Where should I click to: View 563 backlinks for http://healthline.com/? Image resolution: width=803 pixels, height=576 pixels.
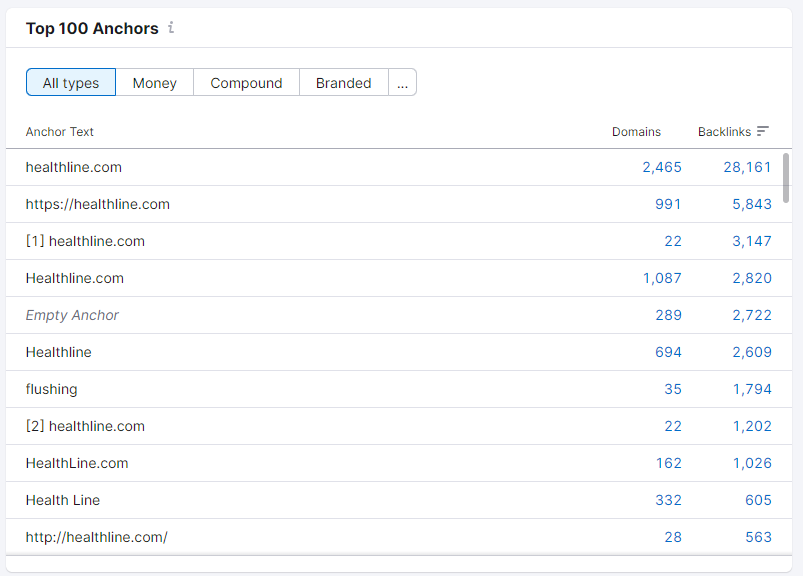758,537
